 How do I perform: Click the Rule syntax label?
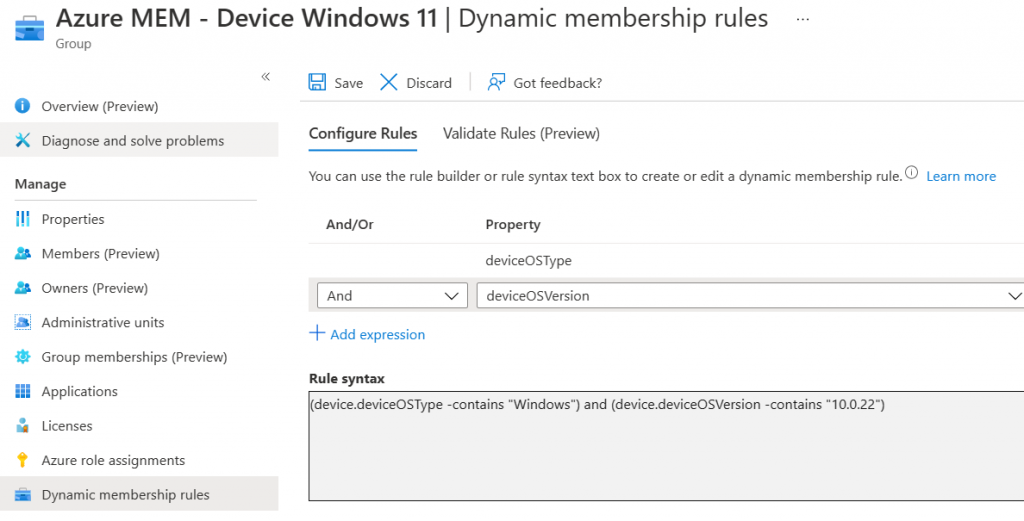347,379
